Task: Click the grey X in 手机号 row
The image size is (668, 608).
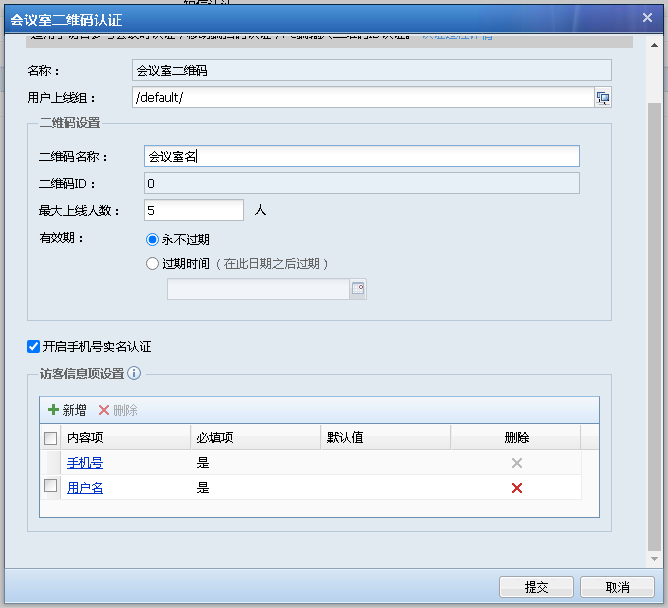Action: point(516,463)
